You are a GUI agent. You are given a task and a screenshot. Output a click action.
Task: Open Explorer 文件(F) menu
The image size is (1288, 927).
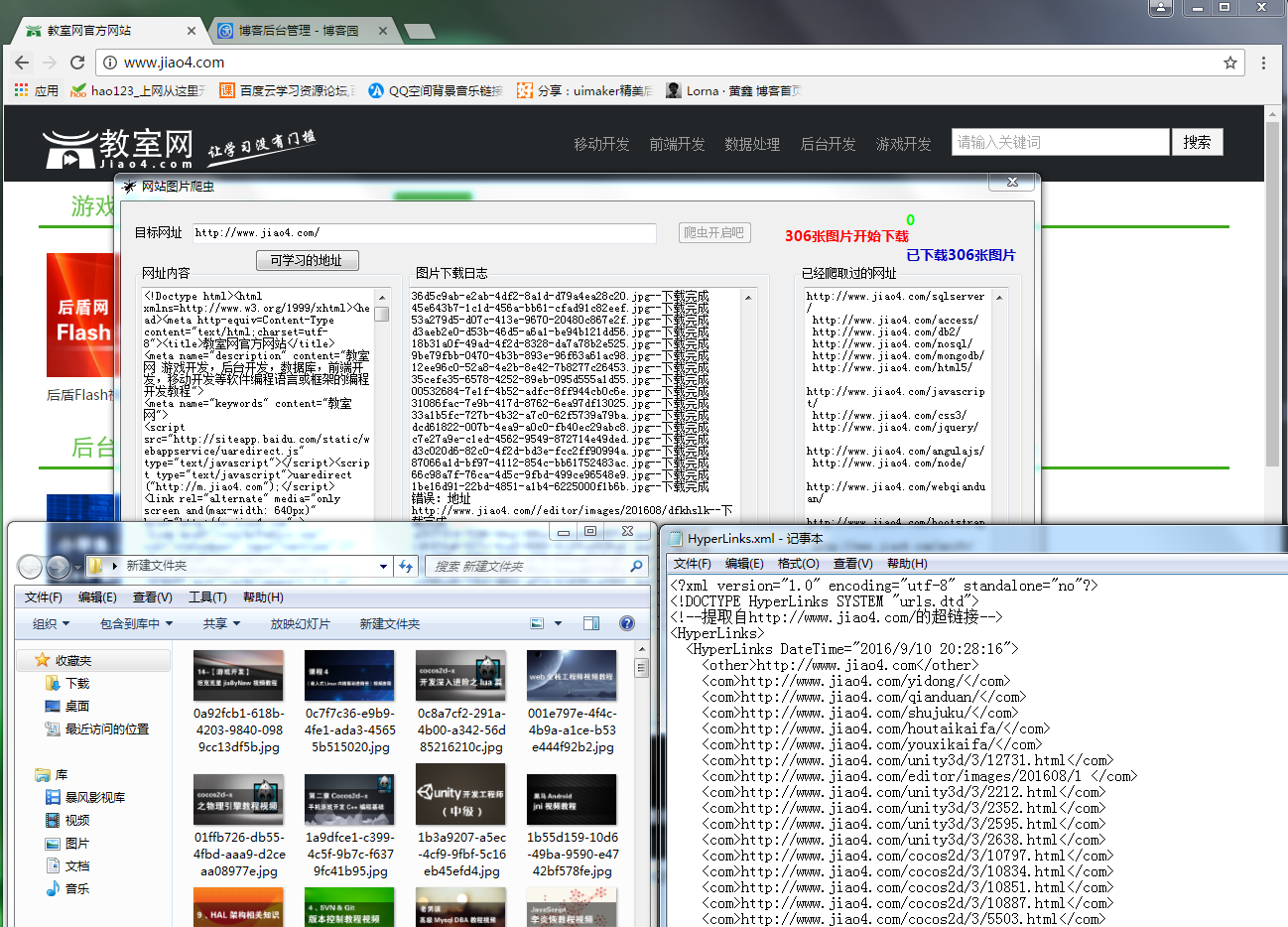tap(44, 597)
